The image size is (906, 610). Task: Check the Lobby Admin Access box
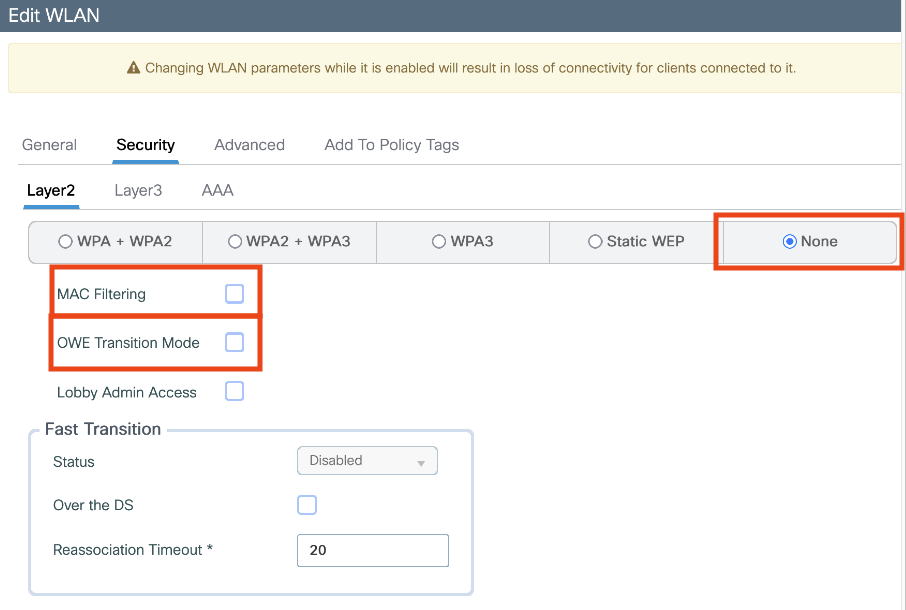pos(234,392)
